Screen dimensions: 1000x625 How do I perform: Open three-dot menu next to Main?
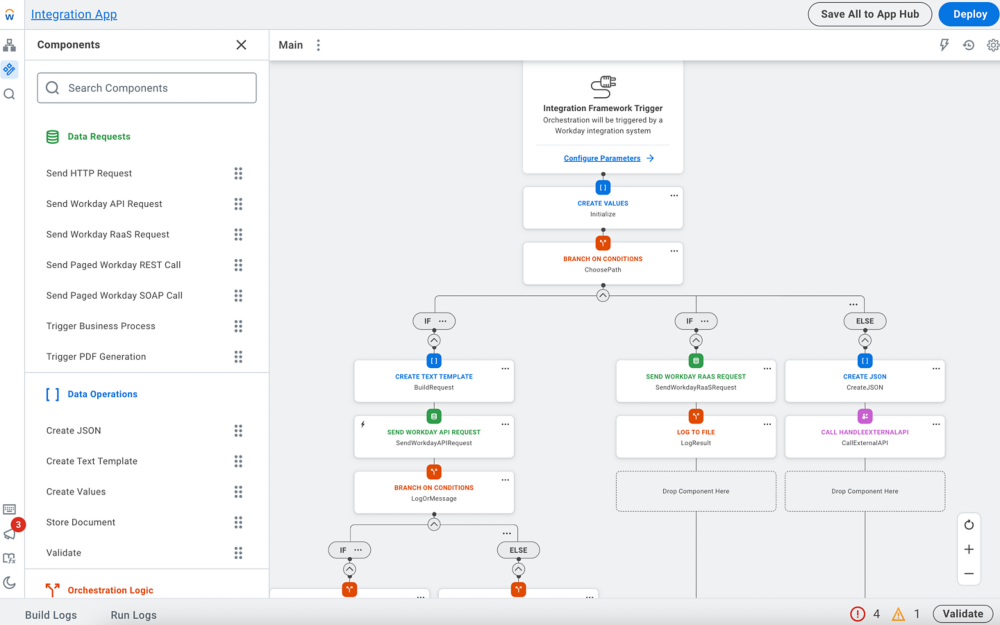pos(318,45)
